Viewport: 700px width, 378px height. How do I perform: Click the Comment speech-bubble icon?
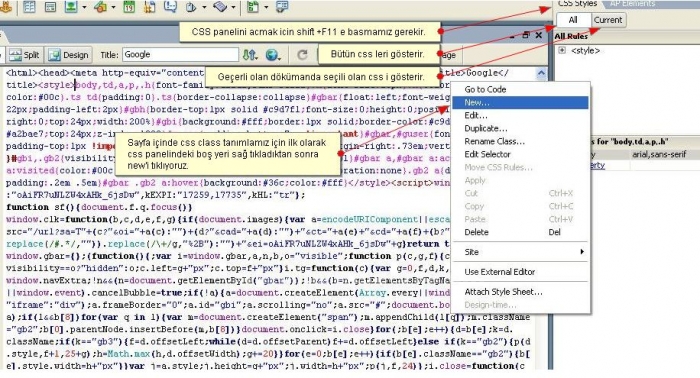[x=170, y=6]
